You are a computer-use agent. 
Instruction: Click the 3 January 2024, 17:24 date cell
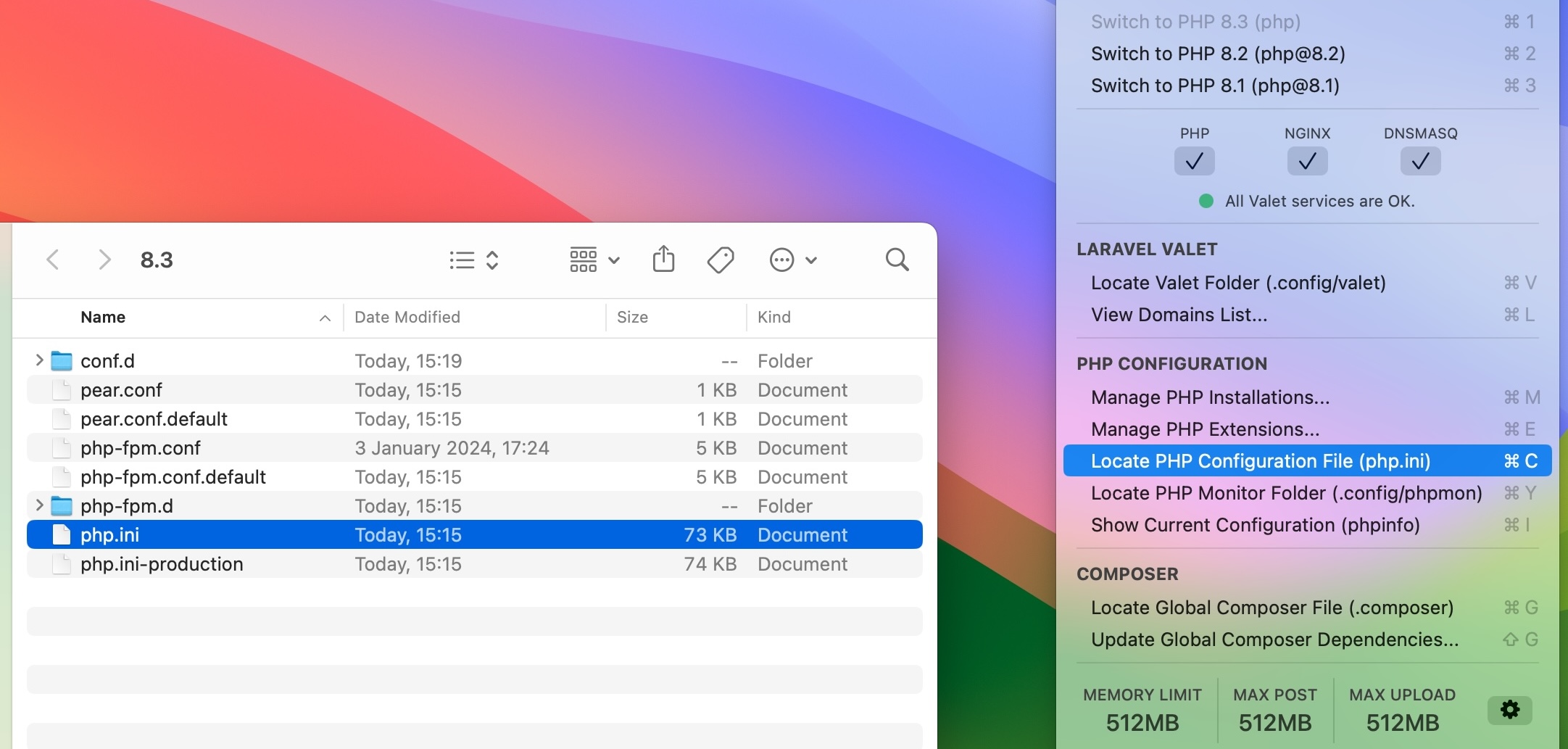(x=452, y=448)
